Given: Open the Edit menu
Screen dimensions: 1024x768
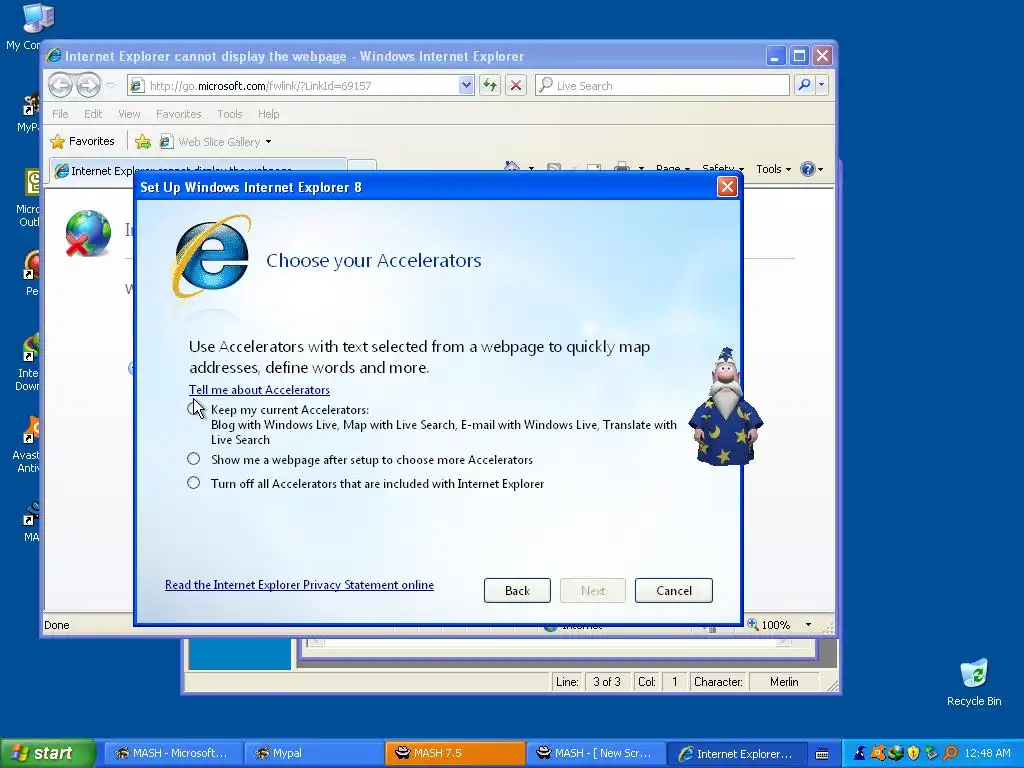Looking at the screenshot, I should click(93, 114).
